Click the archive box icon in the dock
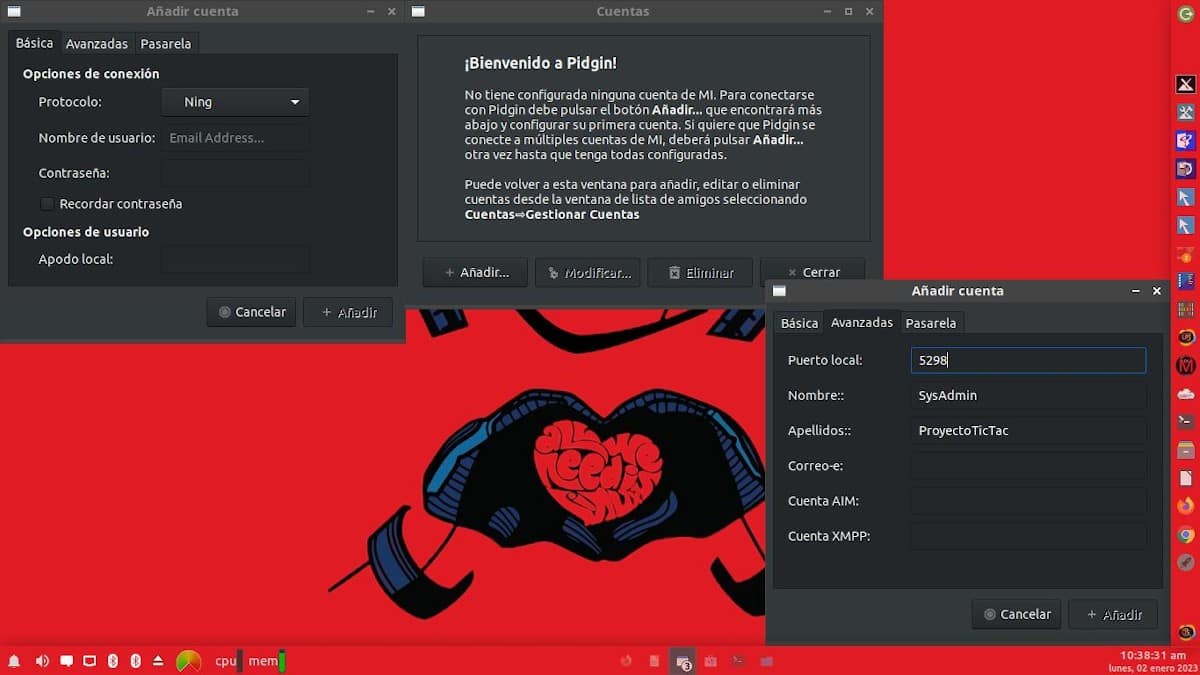Image resolution: width=1200 pixels, height=675 pixels. click(x=1186, y=450)
